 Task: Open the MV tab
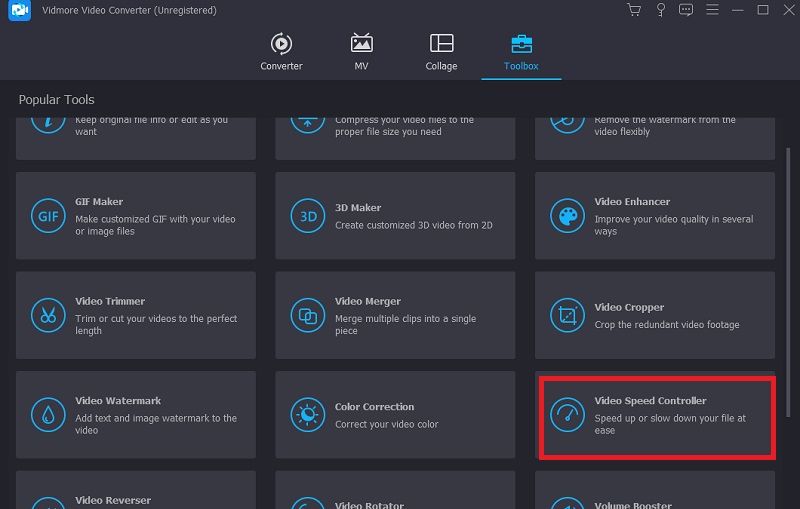point(361,52)
